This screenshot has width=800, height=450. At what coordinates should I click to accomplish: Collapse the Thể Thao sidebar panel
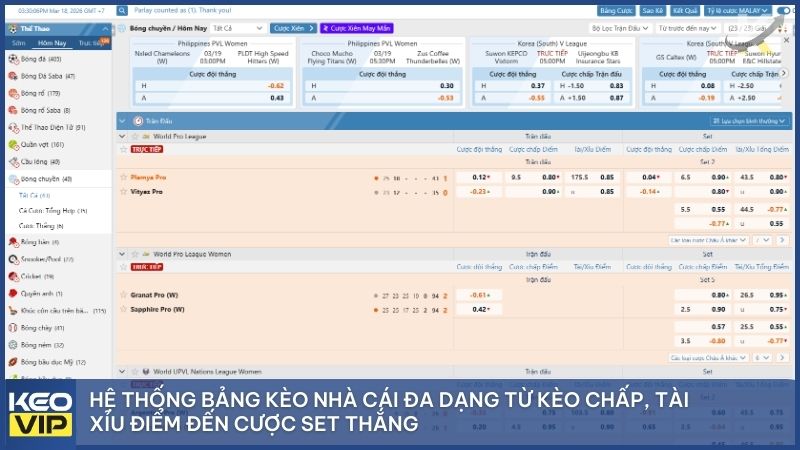tap(105, 29)
